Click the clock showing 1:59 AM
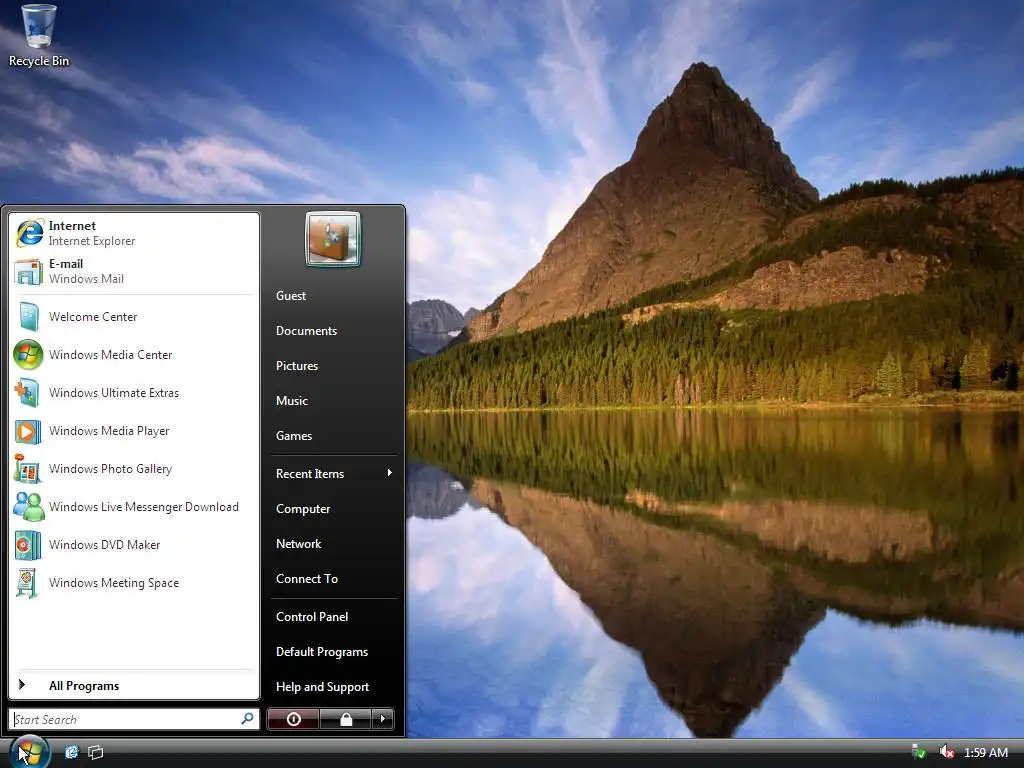 point(985,752)
